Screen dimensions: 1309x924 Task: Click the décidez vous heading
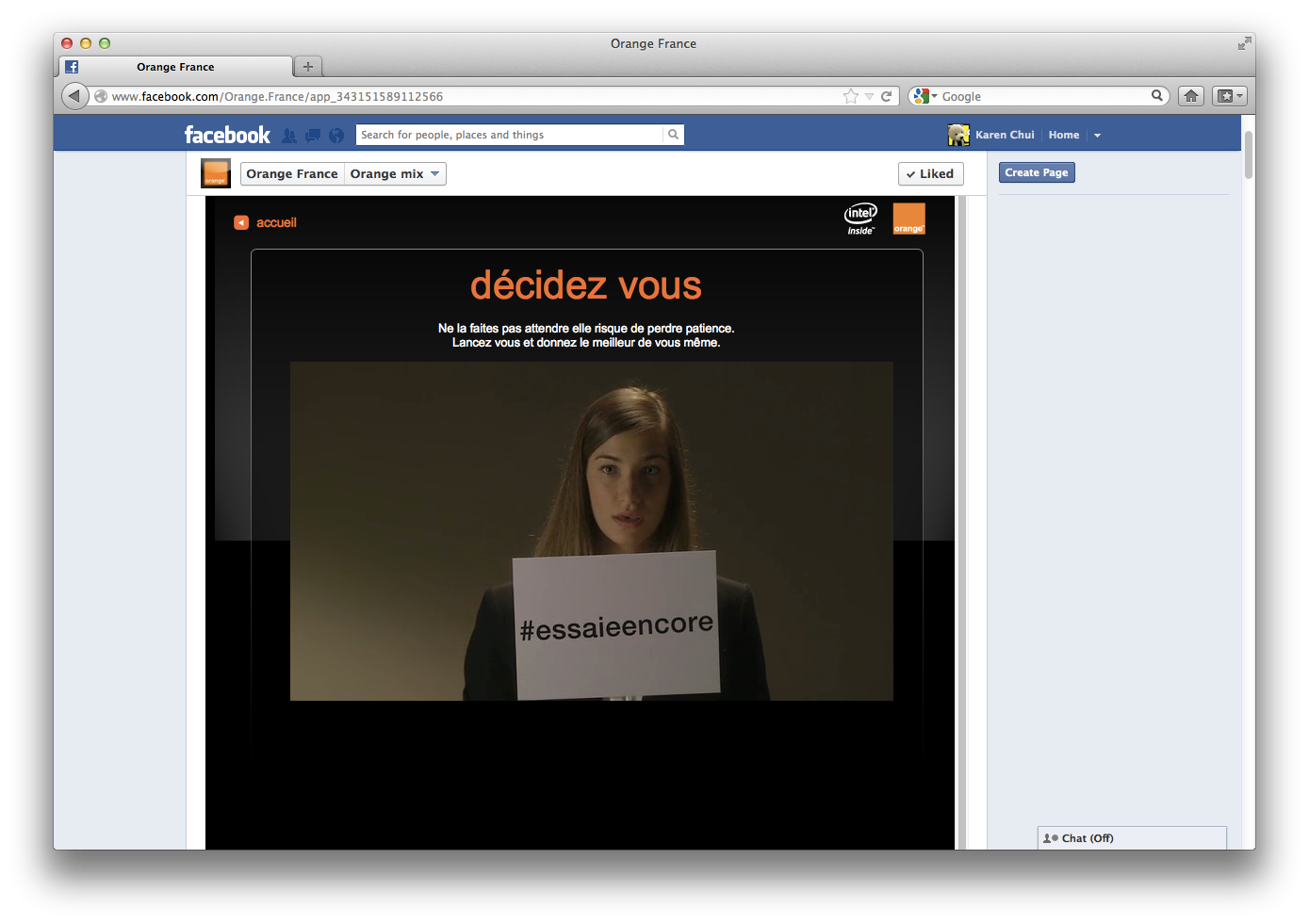click(x=586, y=285)
